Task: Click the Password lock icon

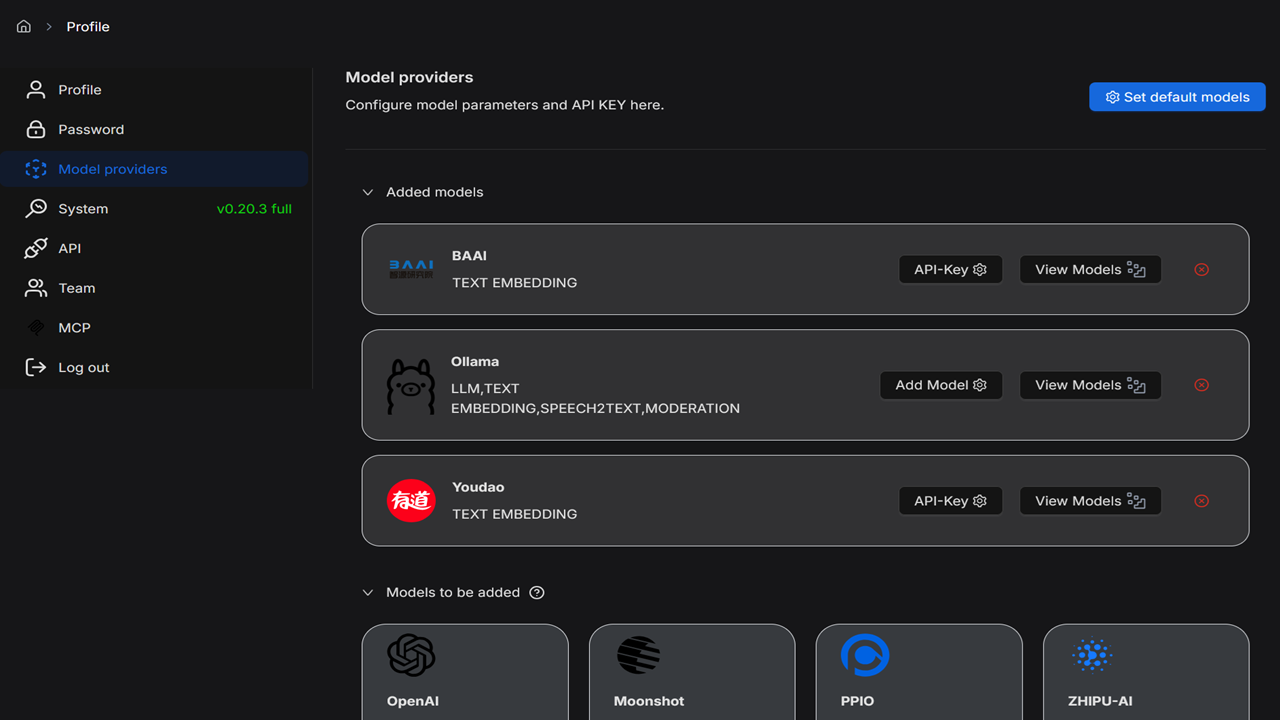Action: point(36,129)
